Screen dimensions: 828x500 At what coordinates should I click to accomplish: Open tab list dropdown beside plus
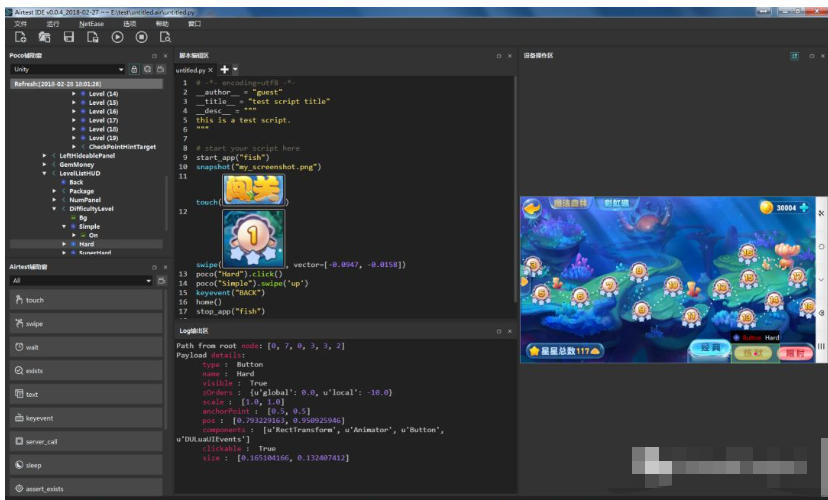235,69
